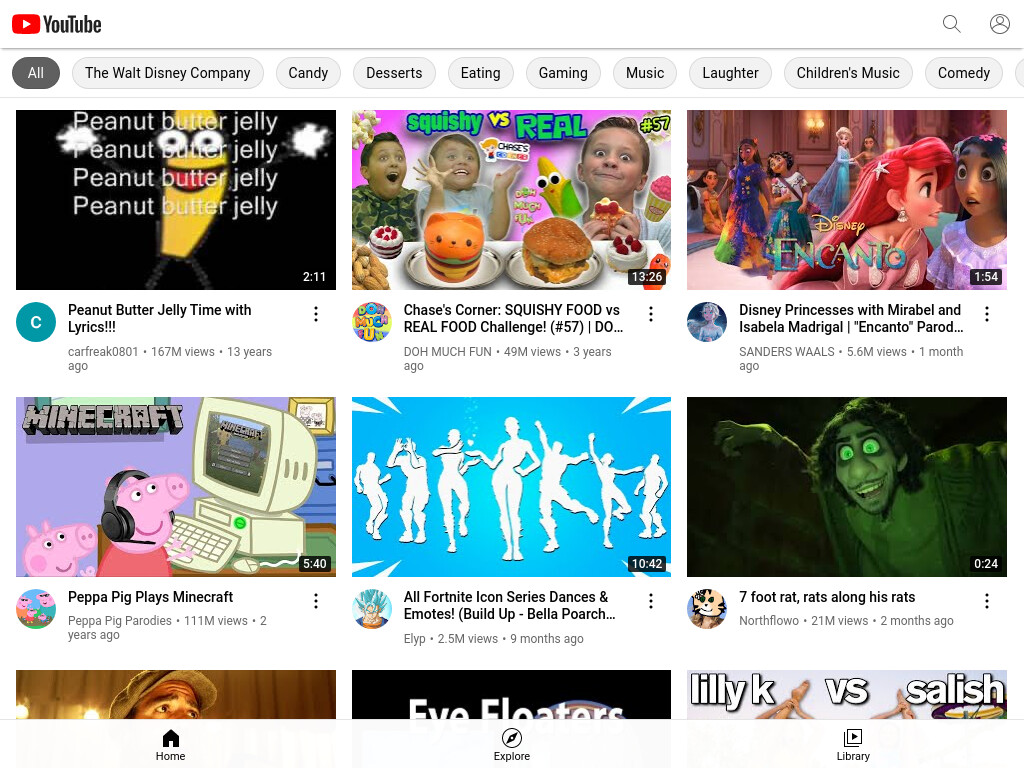
Task: Open options menu for 7 foot rat video
Action: click(x=986, y=601)
